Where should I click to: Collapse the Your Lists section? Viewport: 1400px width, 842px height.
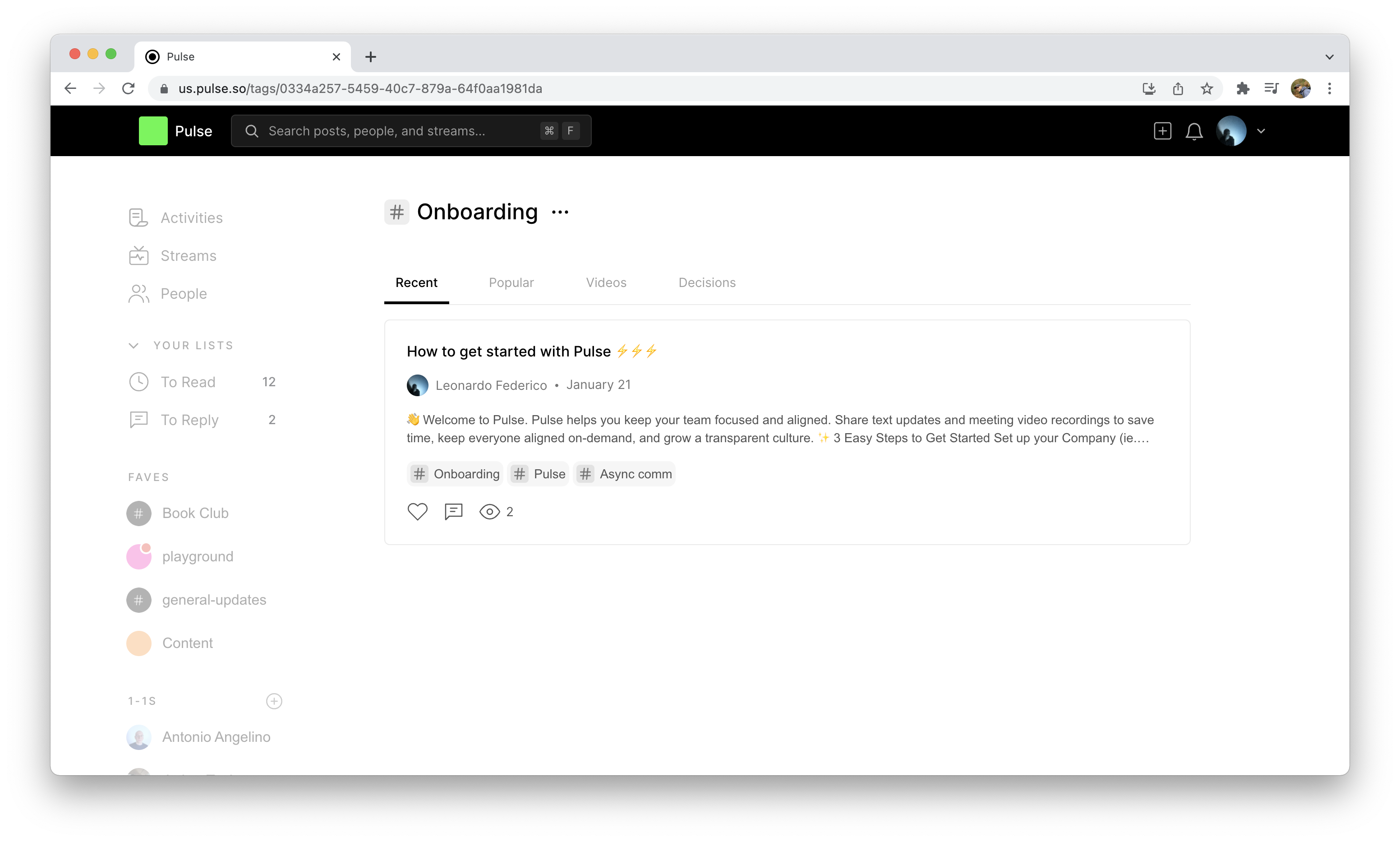click(x=134, y=346)
